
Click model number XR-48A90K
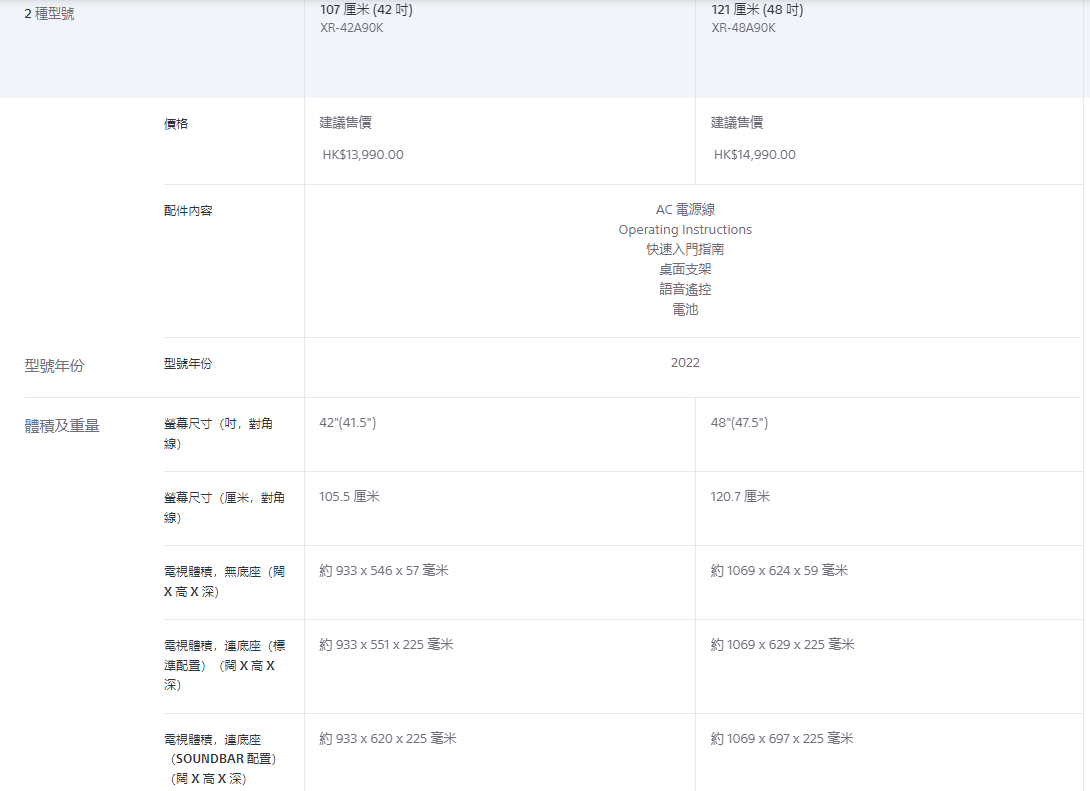pos(743,28)
